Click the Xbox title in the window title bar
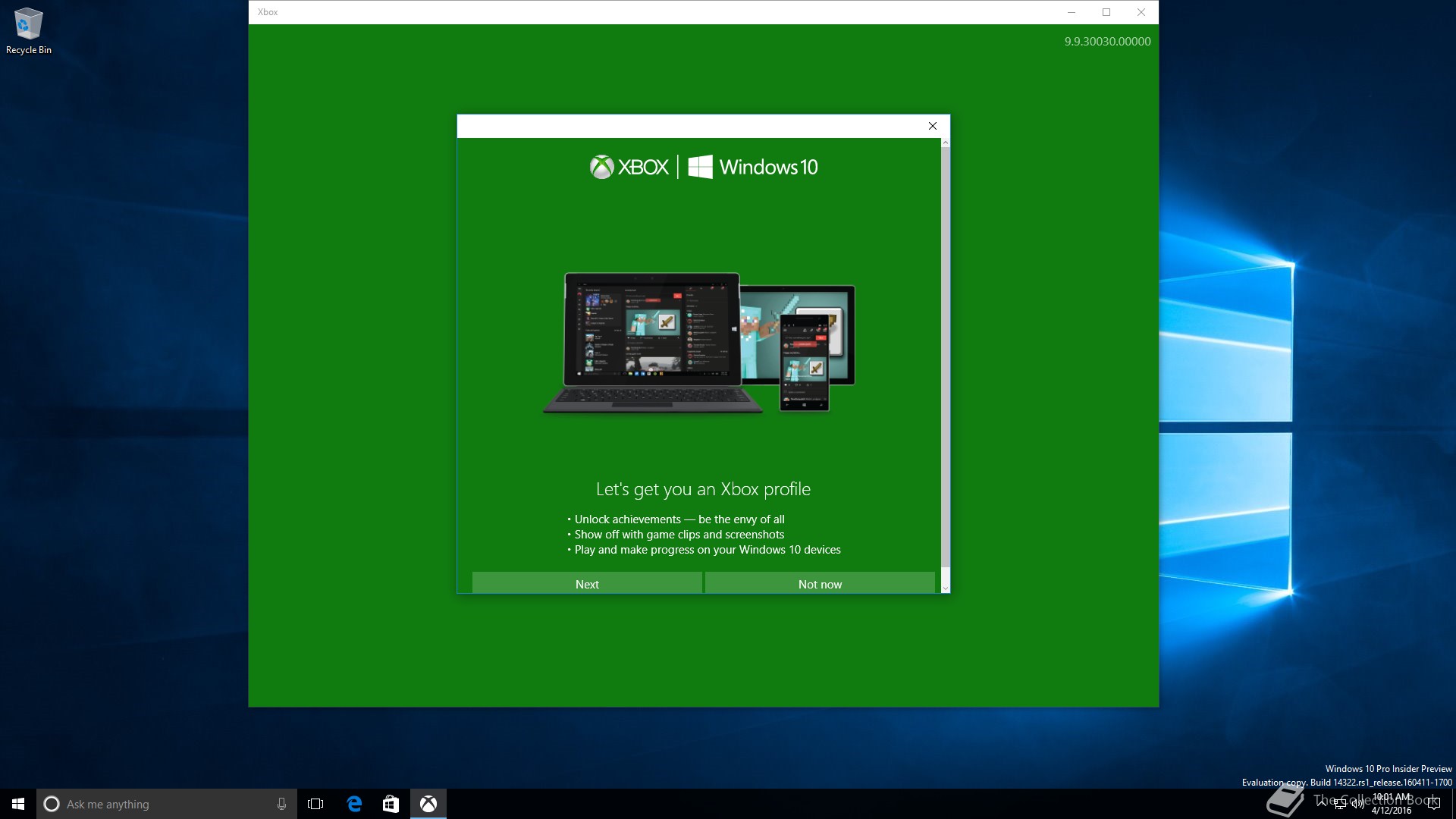 [x=268, y=12]
